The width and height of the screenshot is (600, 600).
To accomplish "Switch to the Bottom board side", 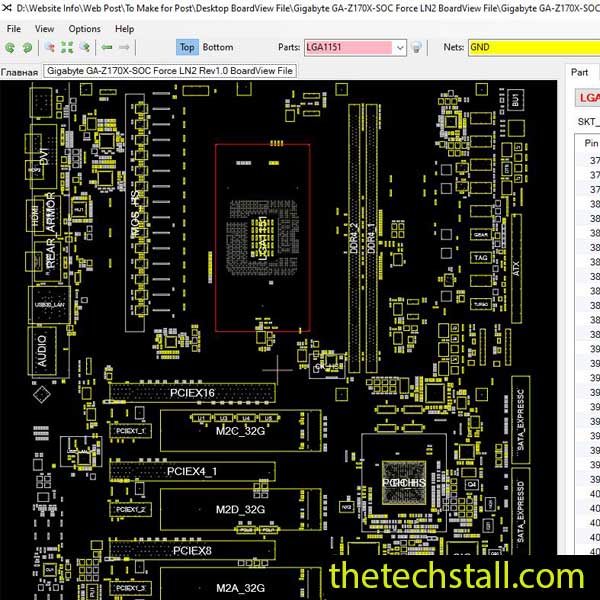I will 218,47.
